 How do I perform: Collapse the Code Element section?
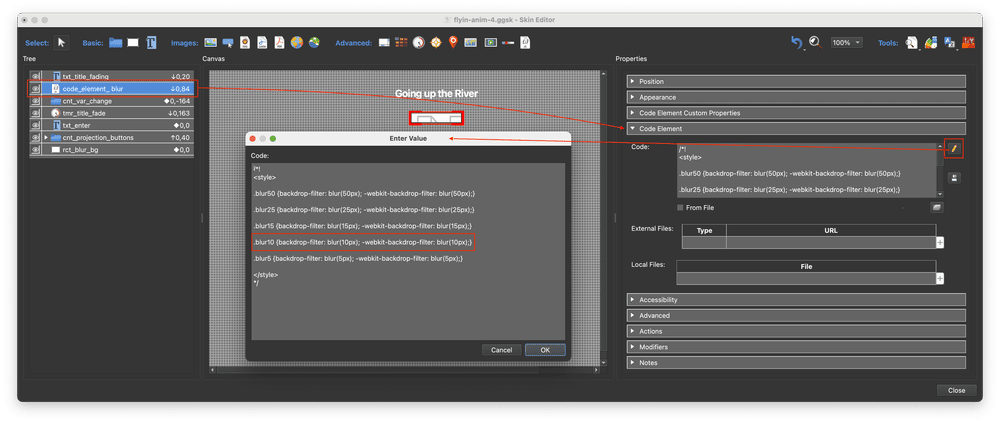pyautogui.click(x=796, y=128)
